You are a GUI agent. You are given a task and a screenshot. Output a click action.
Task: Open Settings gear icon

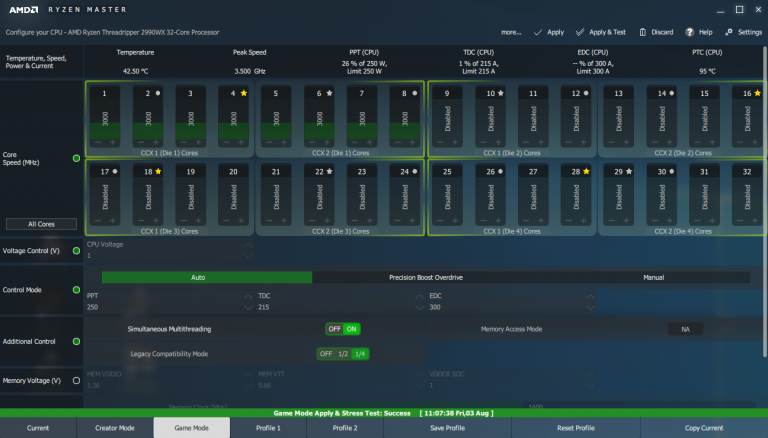(x=729, y=32)
